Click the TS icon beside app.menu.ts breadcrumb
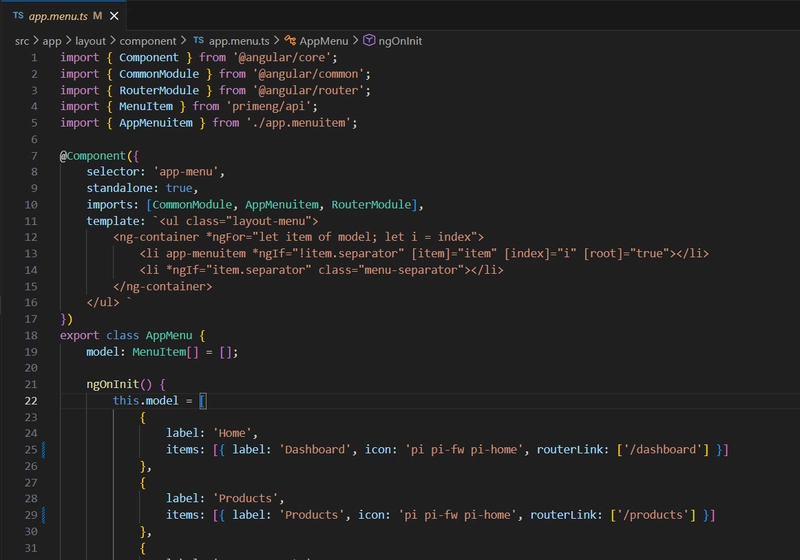The image size is (800, 560). coord(198,41)
